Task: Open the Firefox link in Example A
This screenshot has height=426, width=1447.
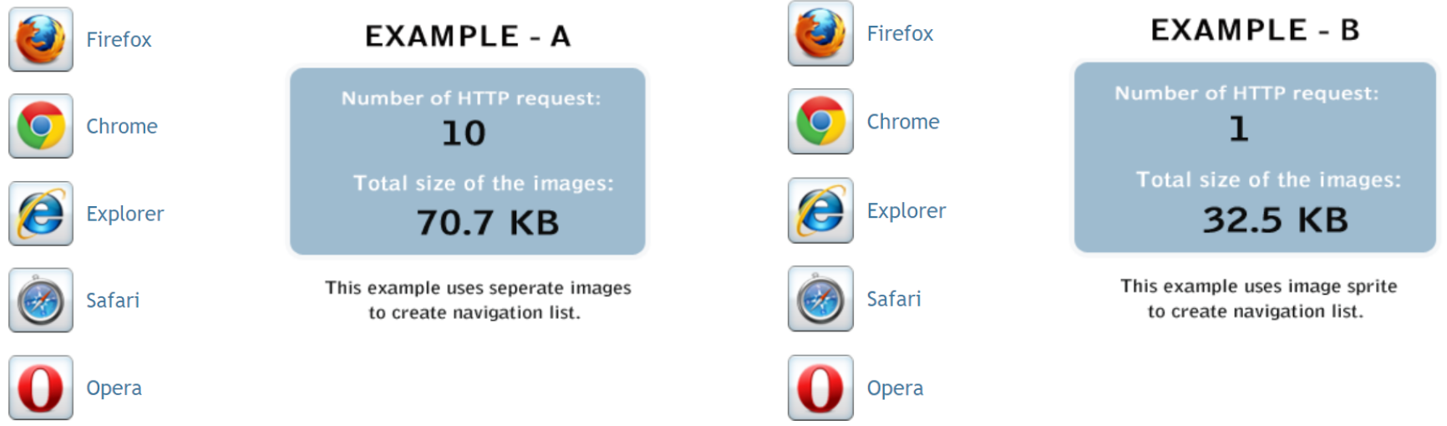Action: 119,40
